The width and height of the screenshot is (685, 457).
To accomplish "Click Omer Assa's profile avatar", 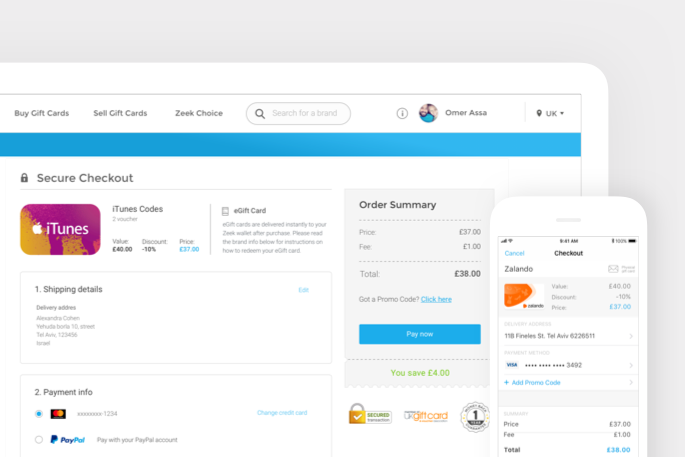I will pyautogui.click(x=428, y=113).
